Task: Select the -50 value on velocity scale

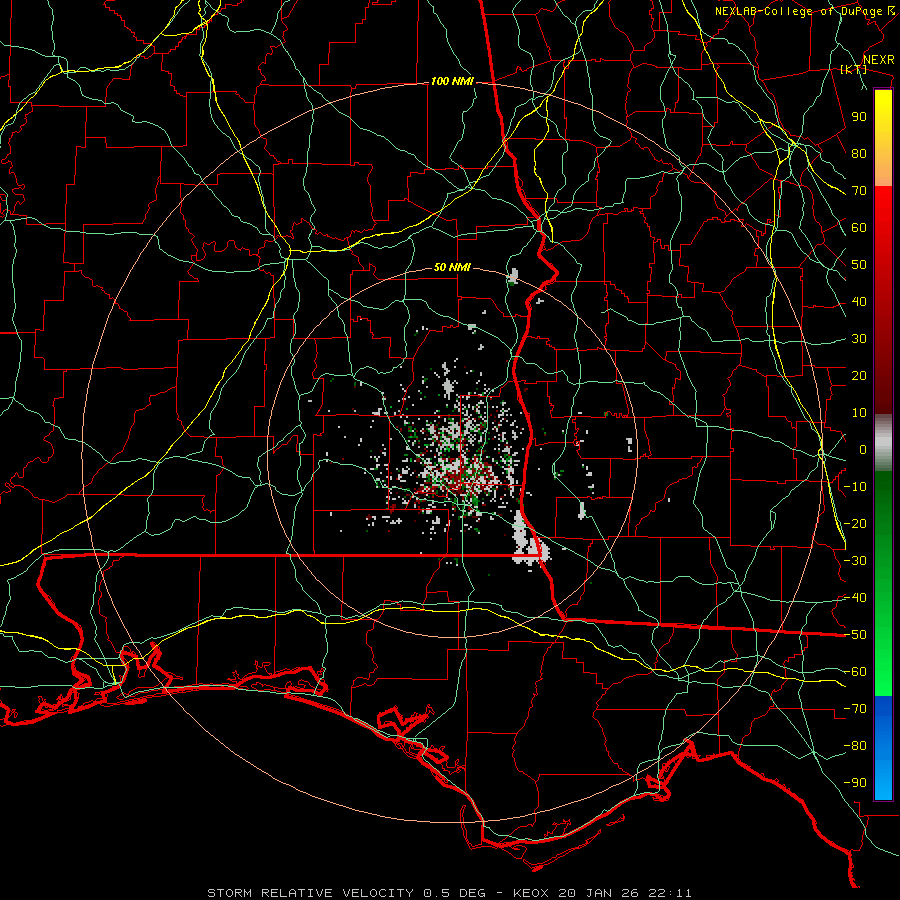Action: tap(855, 635)
